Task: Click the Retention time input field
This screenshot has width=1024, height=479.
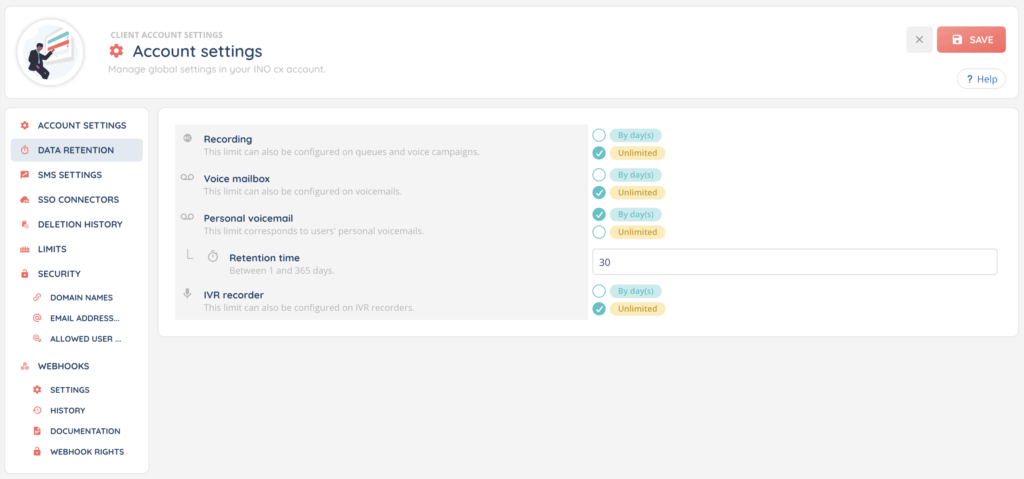Action: click(x=794, y=262)
